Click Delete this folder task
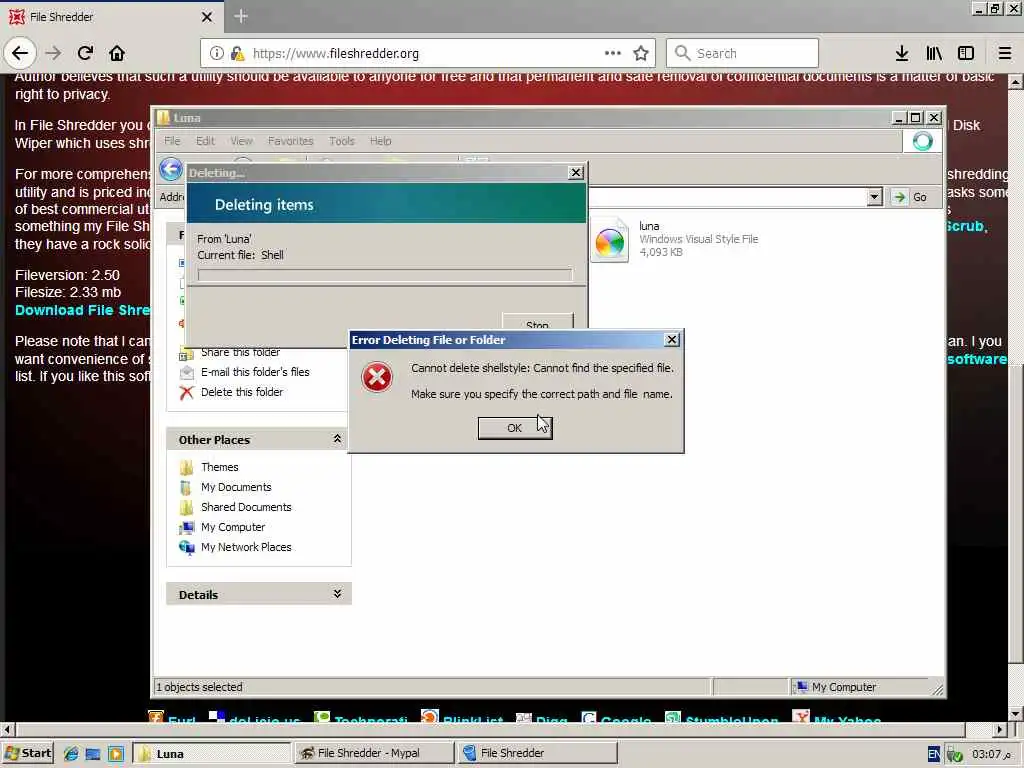The width and height of the screenshot is (1024, 768). tap(242, 392)
